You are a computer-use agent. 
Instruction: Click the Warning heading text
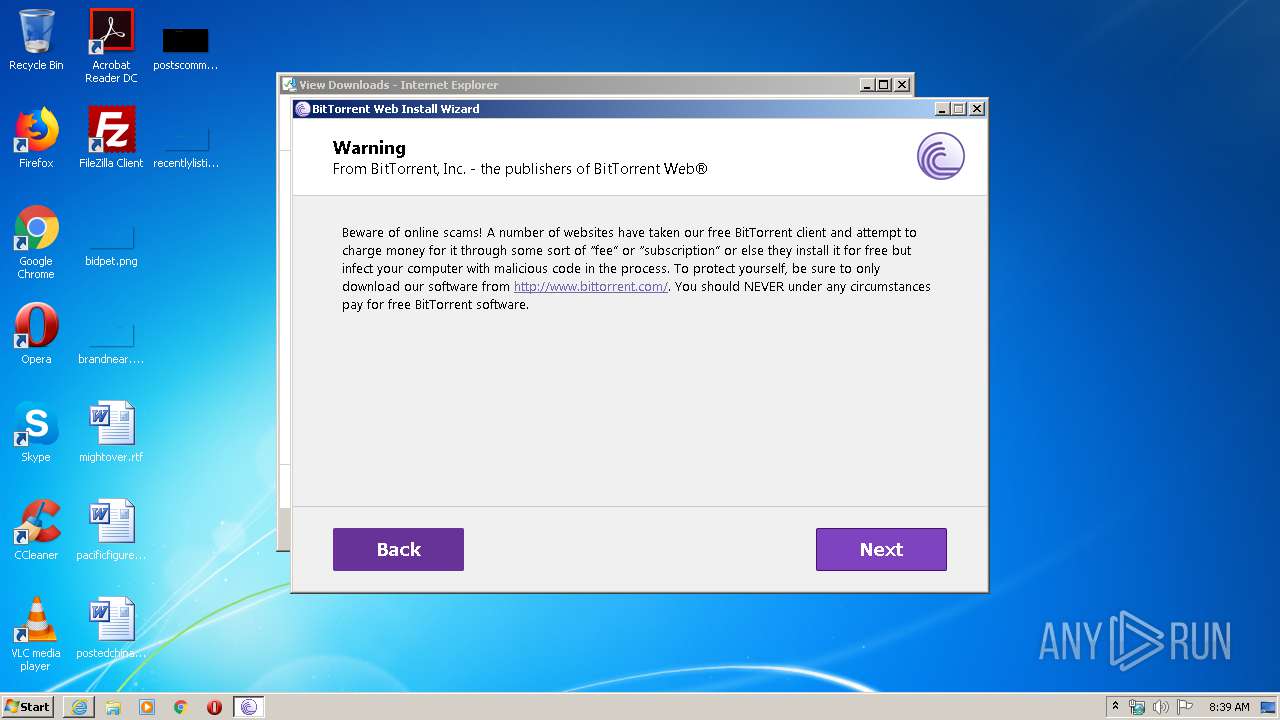coord(369,148)
